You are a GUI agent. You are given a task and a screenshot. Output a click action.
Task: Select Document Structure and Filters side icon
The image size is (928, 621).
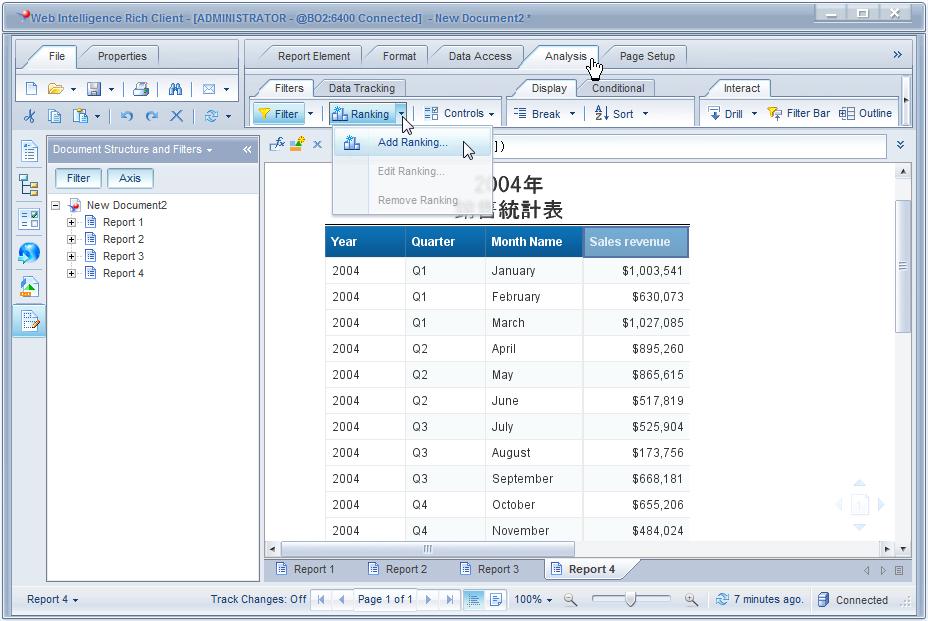coord(29,321)
